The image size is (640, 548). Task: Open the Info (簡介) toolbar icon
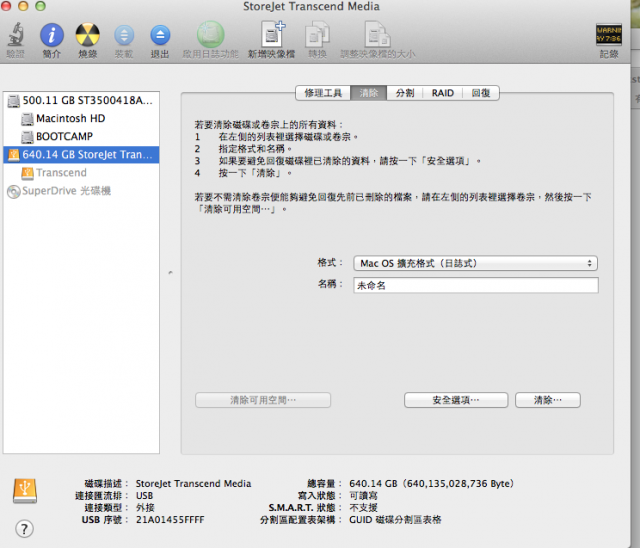point(51,35)
